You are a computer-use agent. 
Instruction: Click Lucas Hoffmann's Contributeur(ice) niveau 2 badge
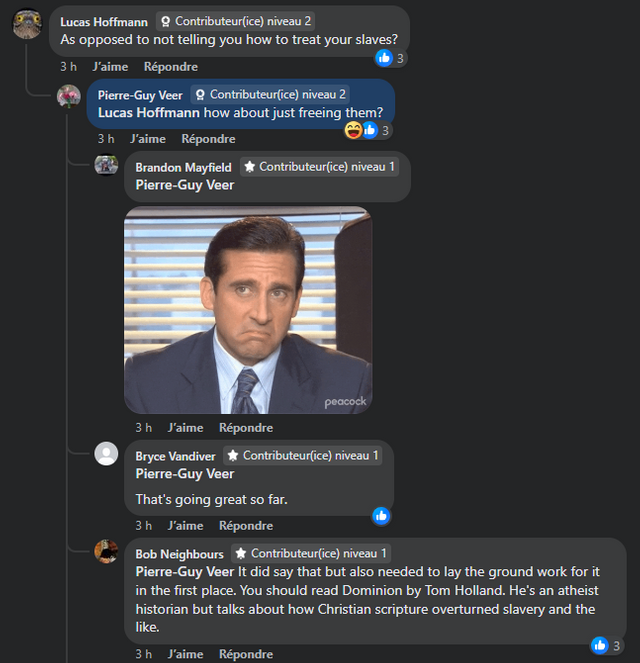tap(236, 21)
